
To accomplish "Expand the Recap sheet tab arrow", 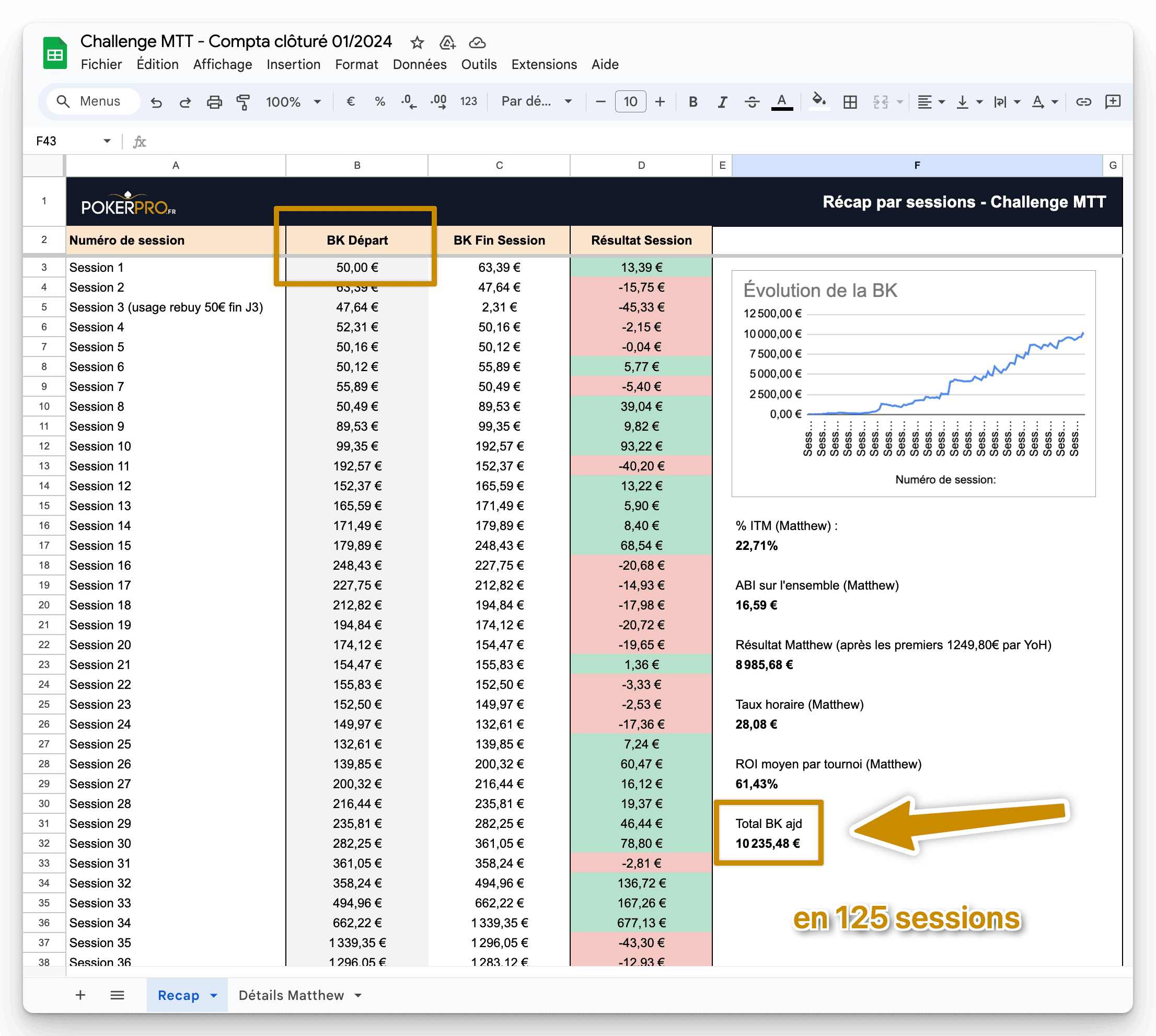I will coord(214,996).
